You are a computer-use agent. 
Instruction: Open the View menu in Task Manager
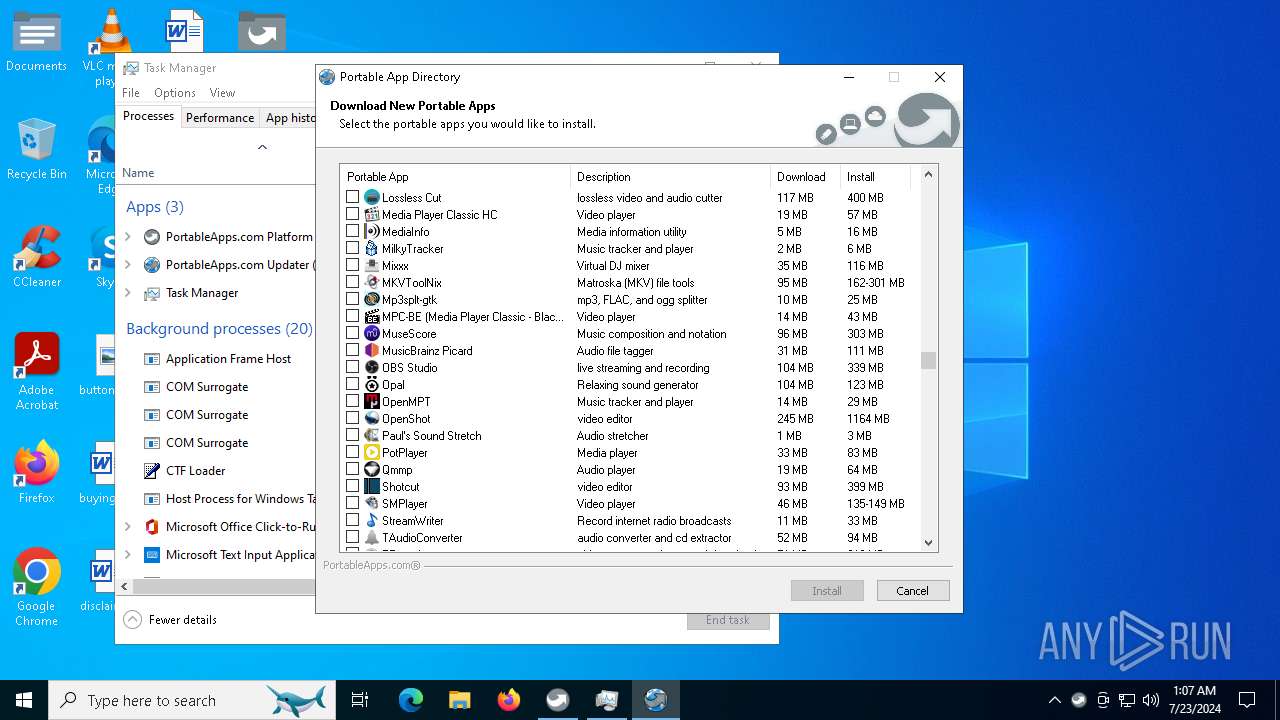222,93
